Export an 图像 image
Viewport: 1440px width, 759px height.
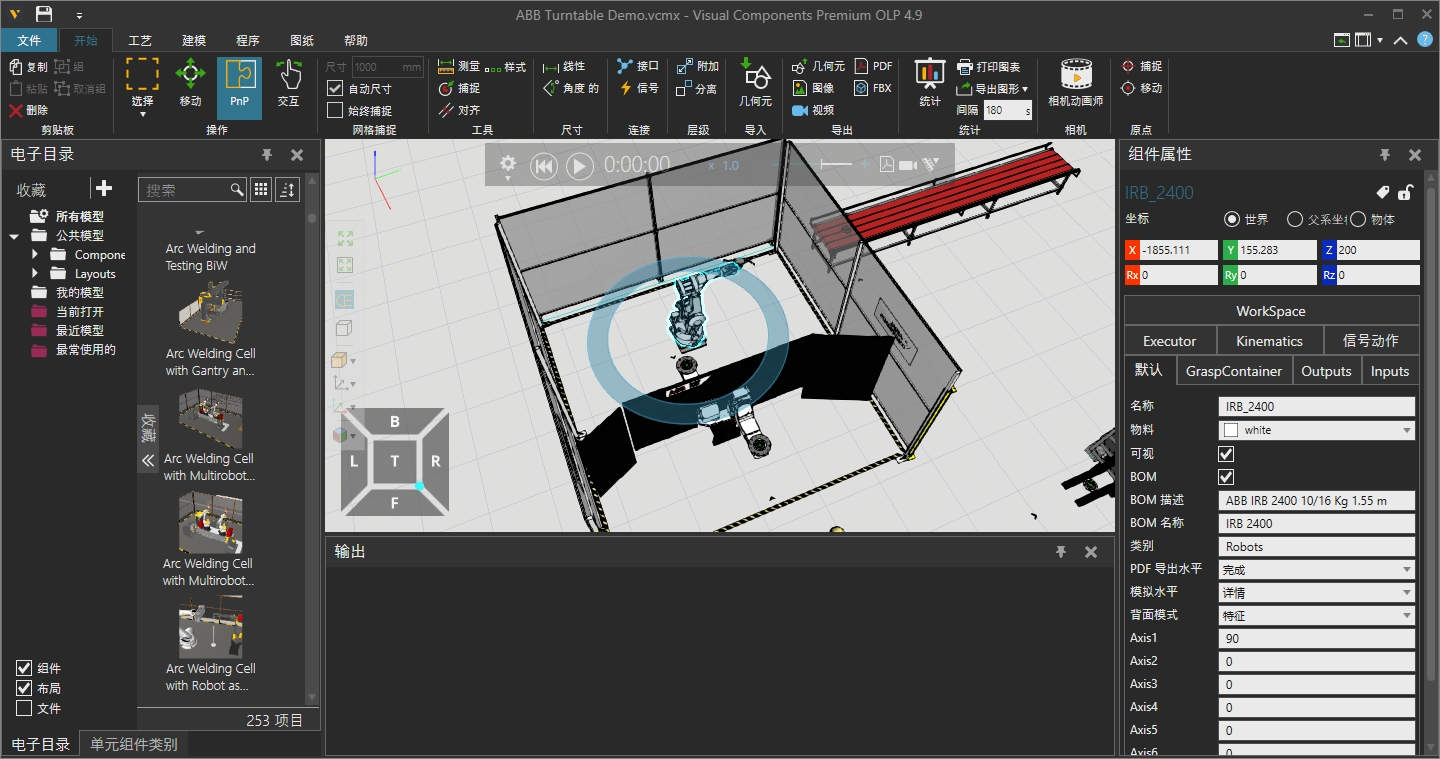pos(813,88)
